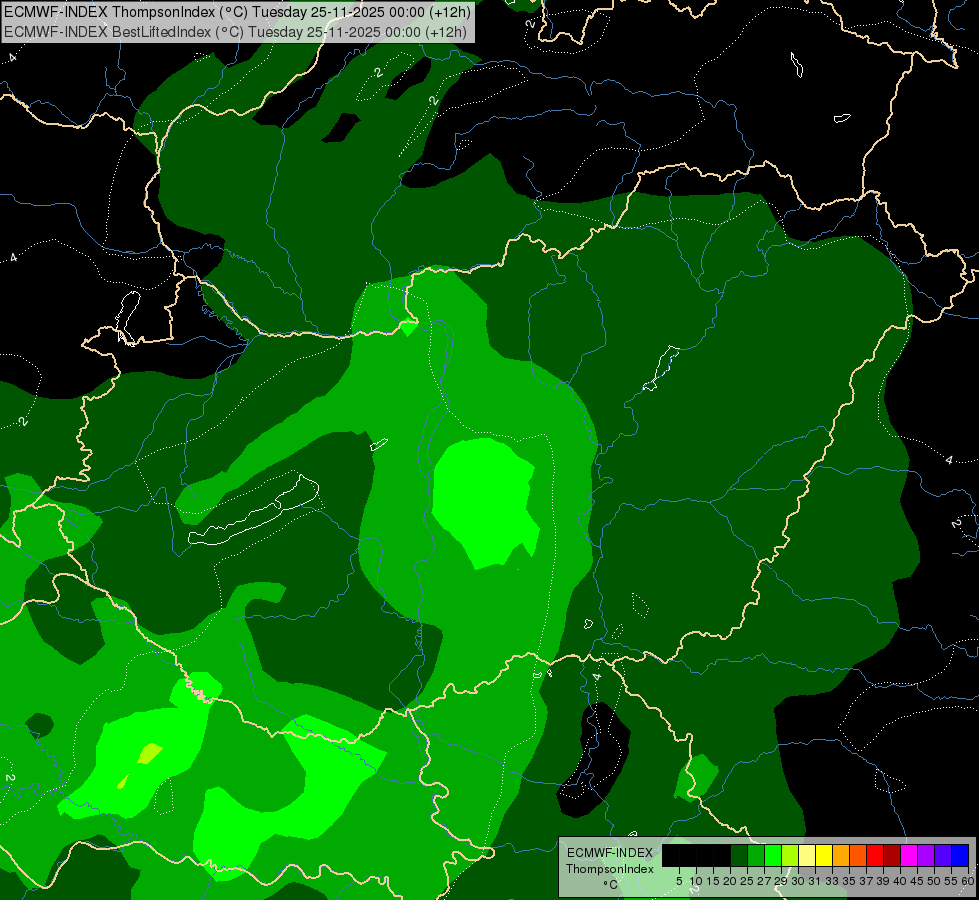
Task: Click the °C unit label in legend
Action: [x=611, y=884]
